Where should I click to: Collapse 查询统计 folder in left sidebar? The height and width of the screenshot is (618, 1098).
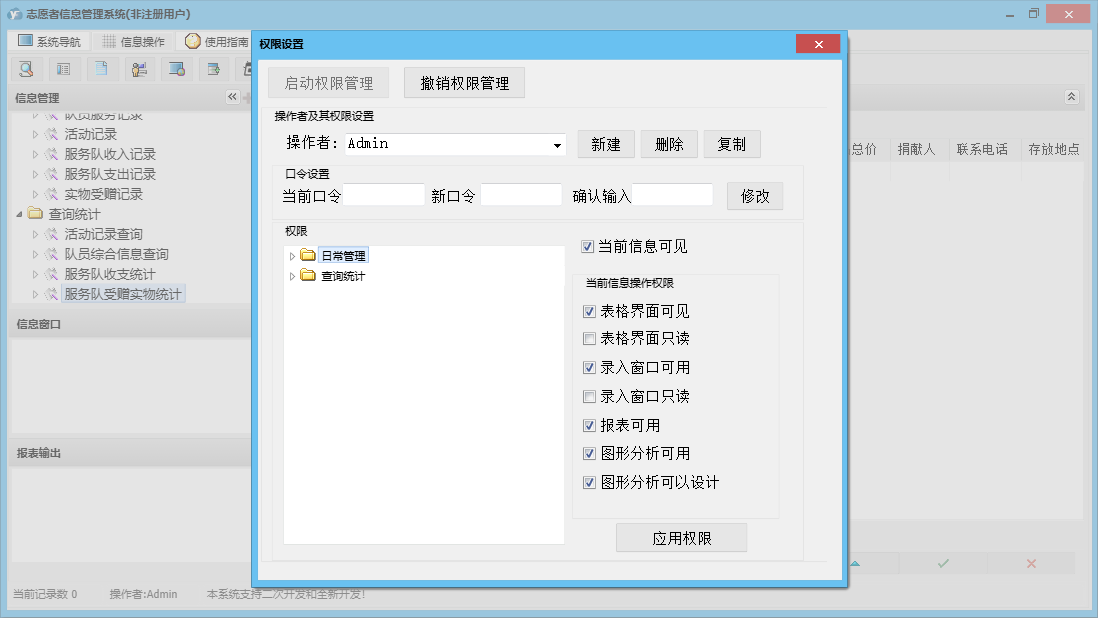point(20,214)
